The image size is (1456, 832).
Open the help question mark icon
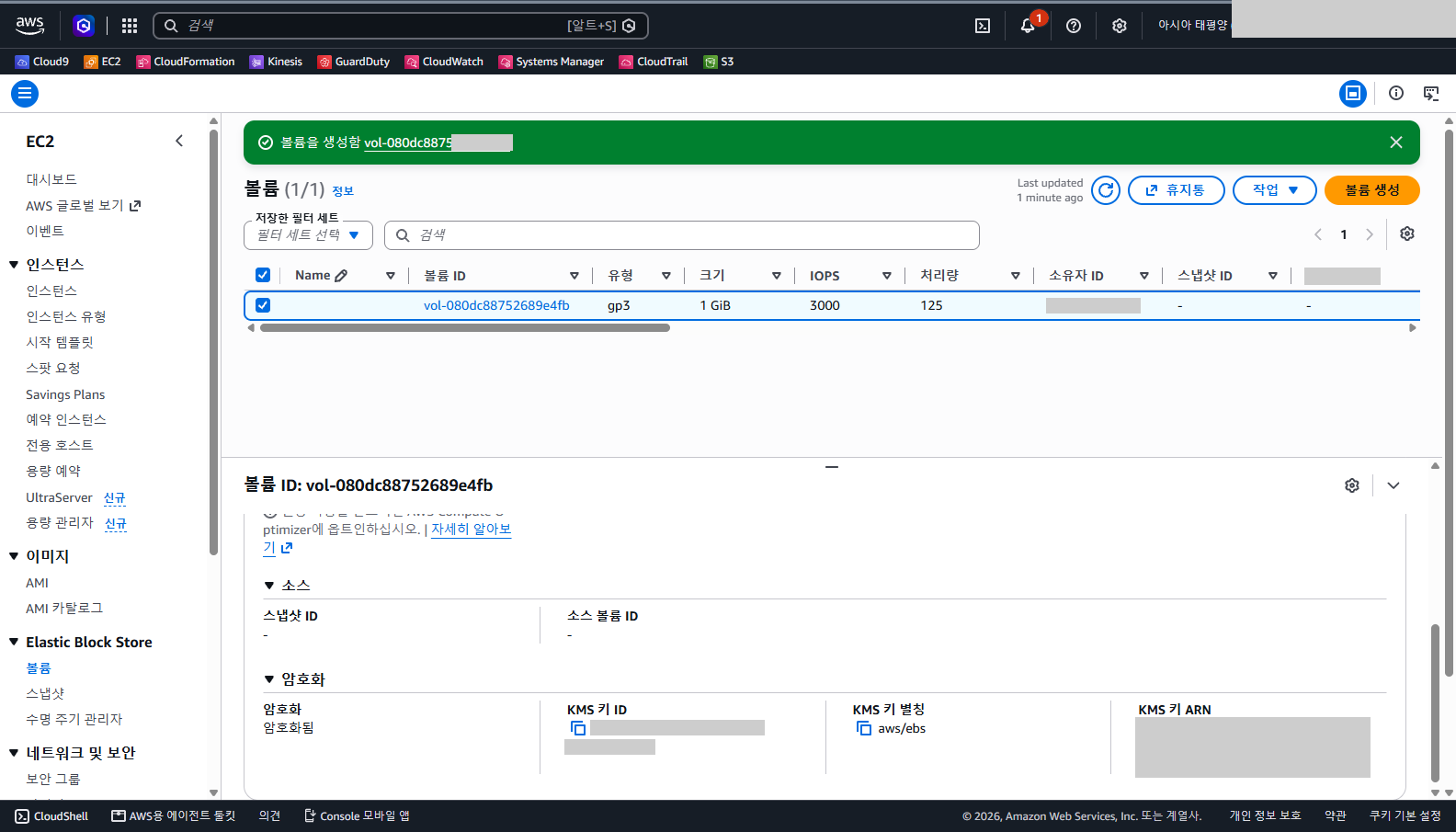coord(1074,26)
